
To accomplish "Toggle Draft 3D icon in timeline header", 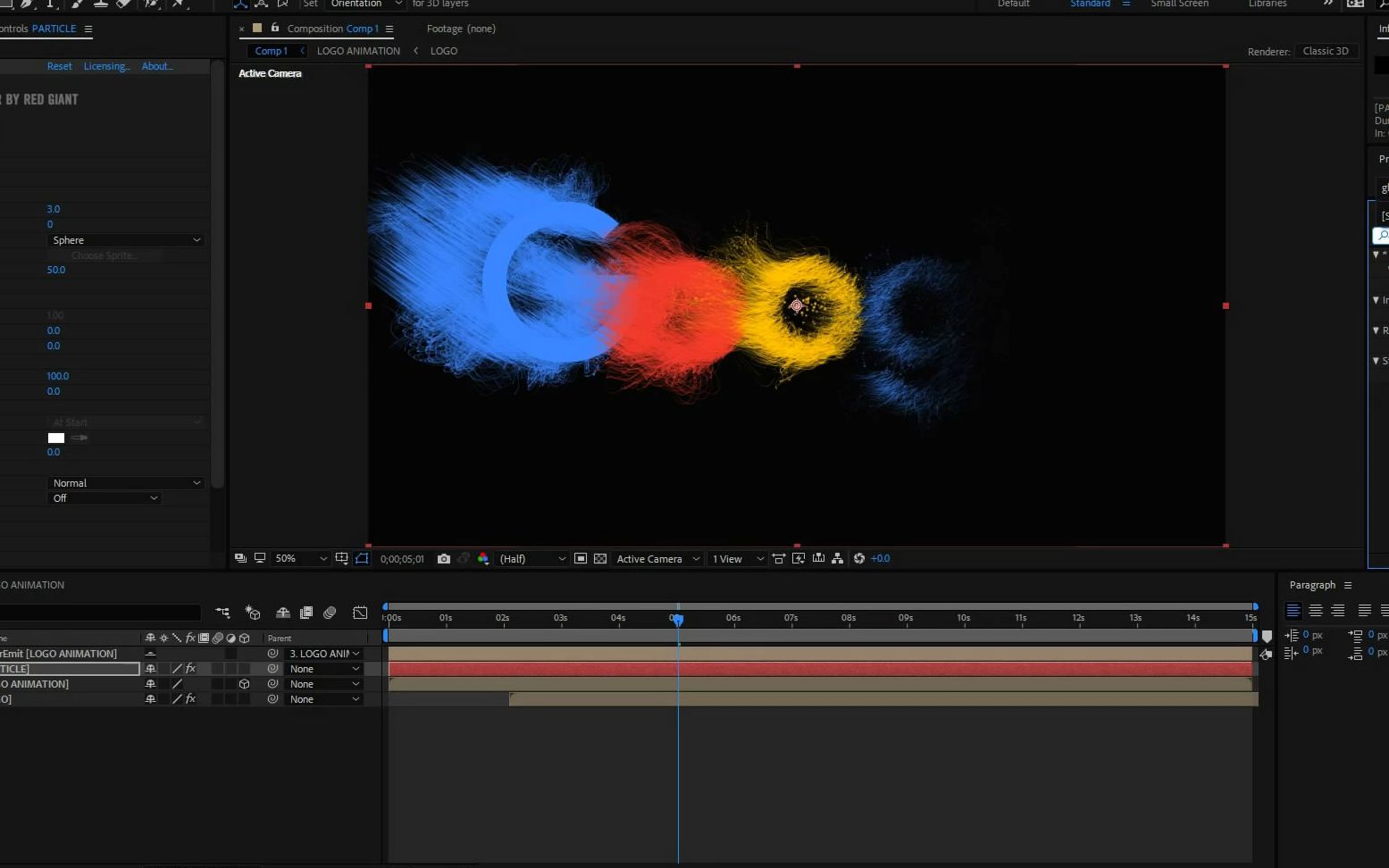I will click(253, 613).
